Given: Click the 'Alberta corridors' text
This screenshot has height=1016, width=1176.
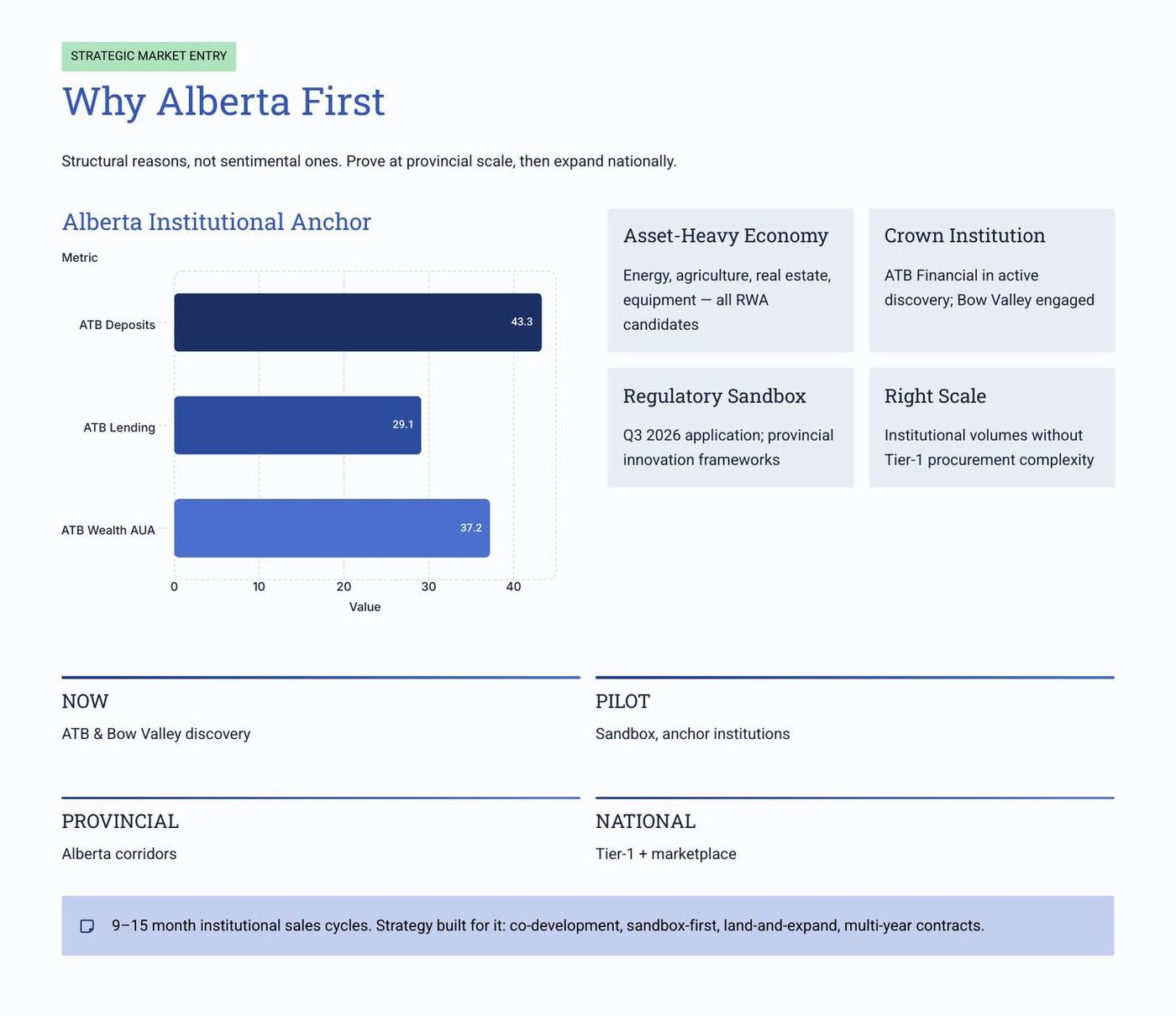Looking at the screenshot, I should pyautogui.click(x=119, y=854).
